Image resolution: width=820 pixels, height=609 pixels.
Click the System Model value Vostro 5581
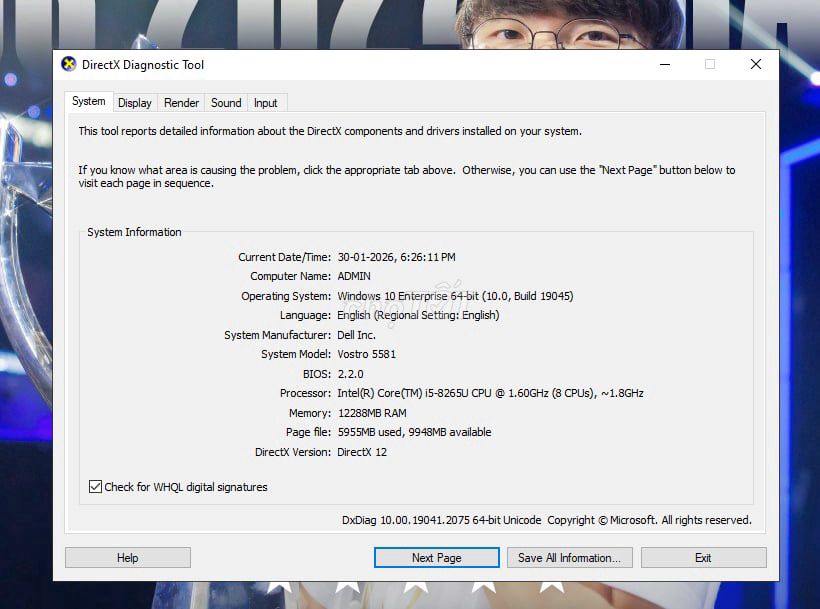pos(366,354)
